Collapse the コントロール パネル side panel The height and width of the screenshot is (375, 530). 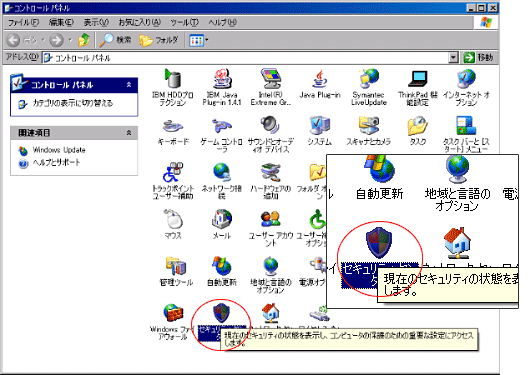[x=129, y=85]
